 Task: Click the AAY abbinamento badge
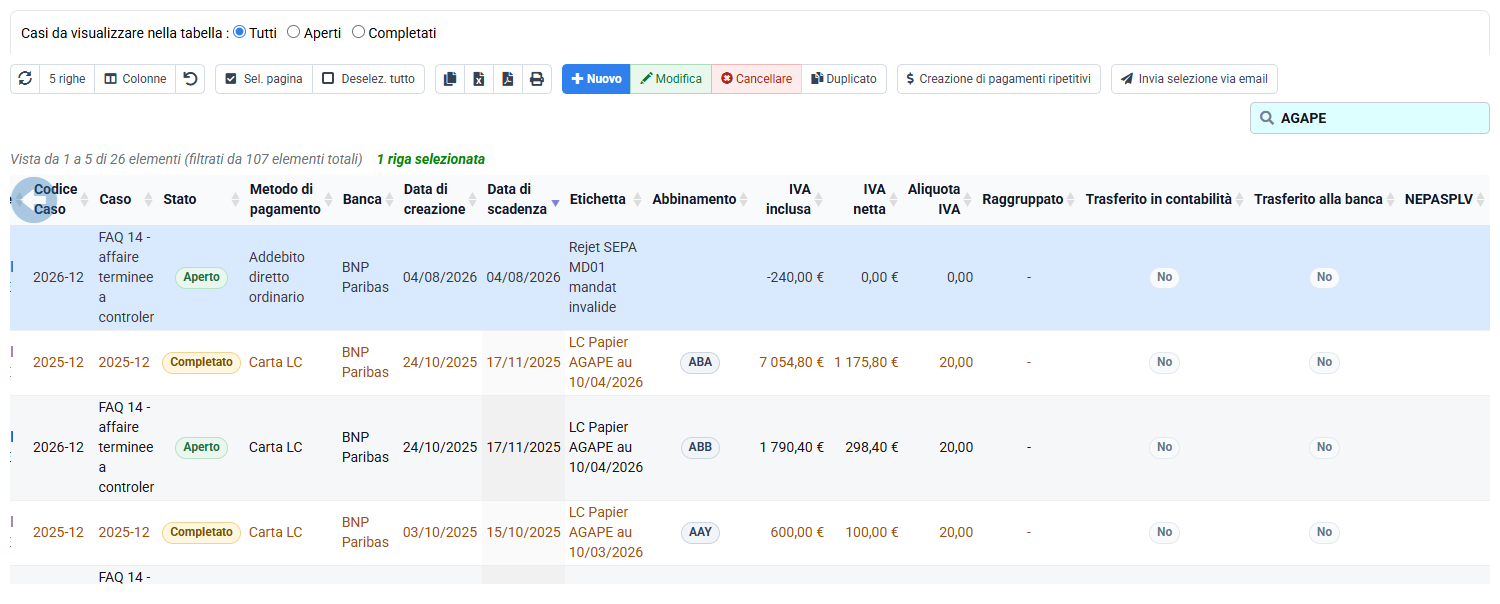[700, 532]
